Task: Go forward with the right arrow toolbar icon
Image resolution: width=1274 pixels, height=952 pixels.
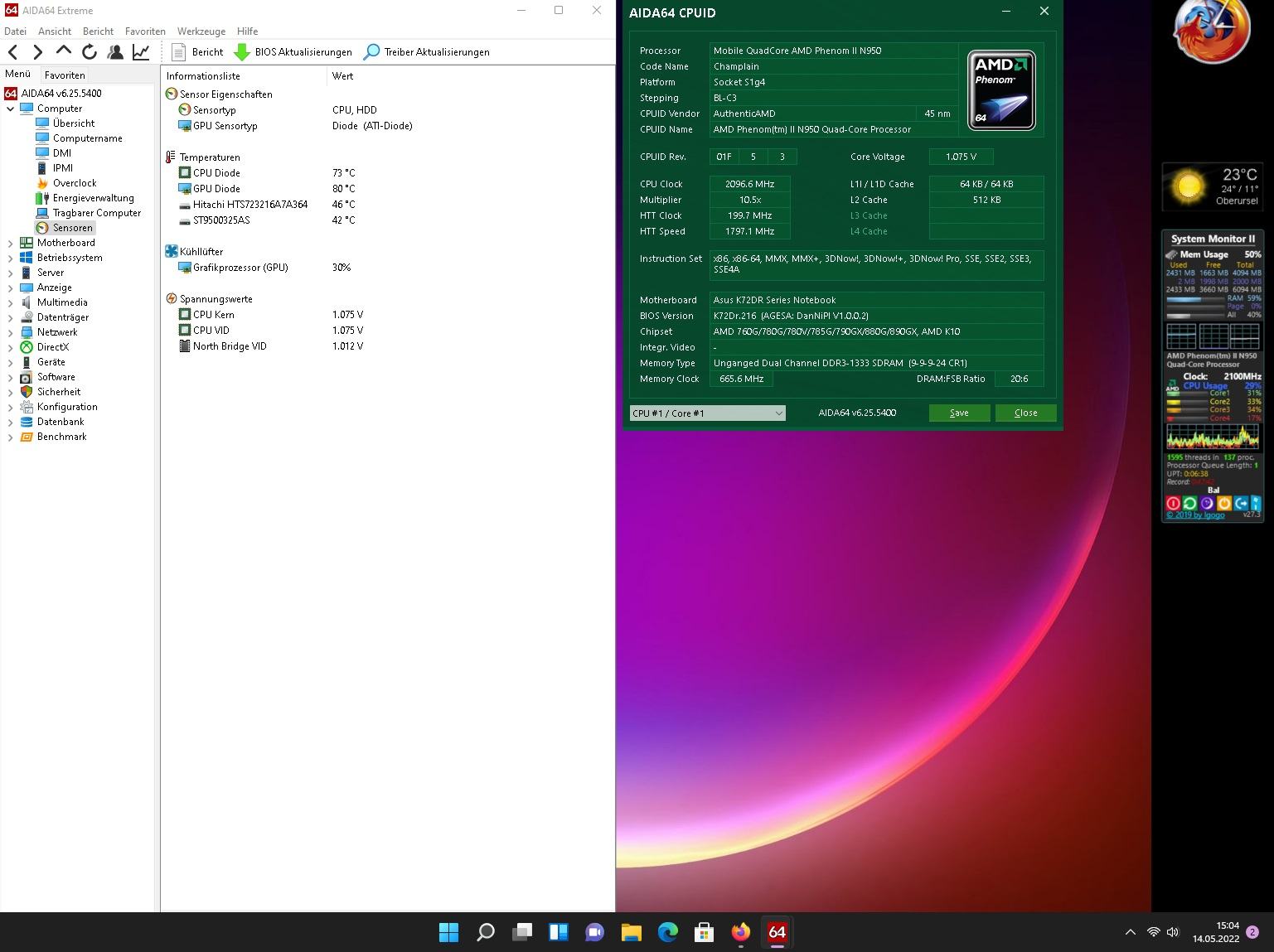Action: click(x=37, y=52)
